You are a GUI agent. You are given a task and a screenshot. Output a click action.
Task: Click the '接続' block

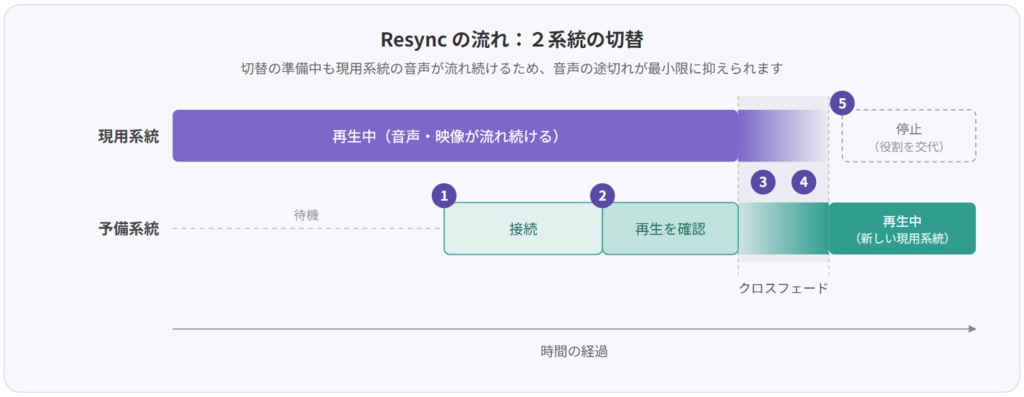tap(523, 229)
